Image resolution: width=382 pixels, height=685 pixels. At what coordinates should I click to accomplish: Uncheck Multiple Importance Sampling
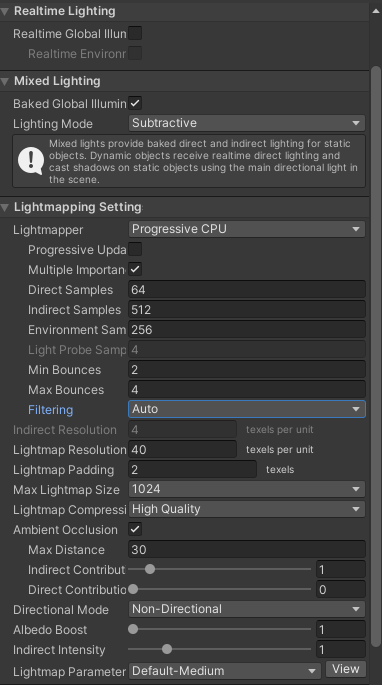point(135,270)
